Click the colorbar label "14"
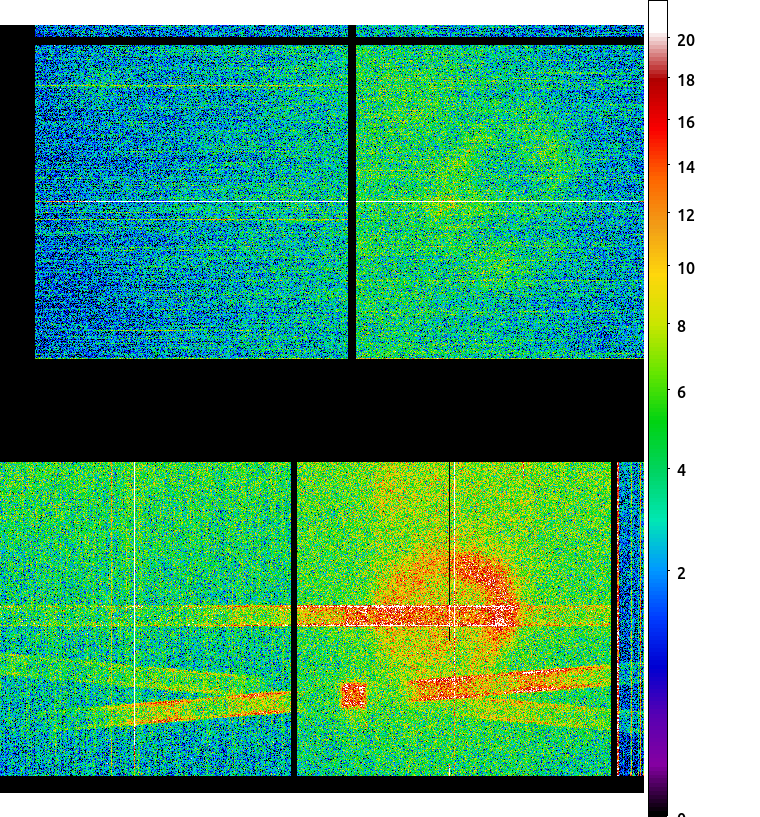 [x=686, y=167]
